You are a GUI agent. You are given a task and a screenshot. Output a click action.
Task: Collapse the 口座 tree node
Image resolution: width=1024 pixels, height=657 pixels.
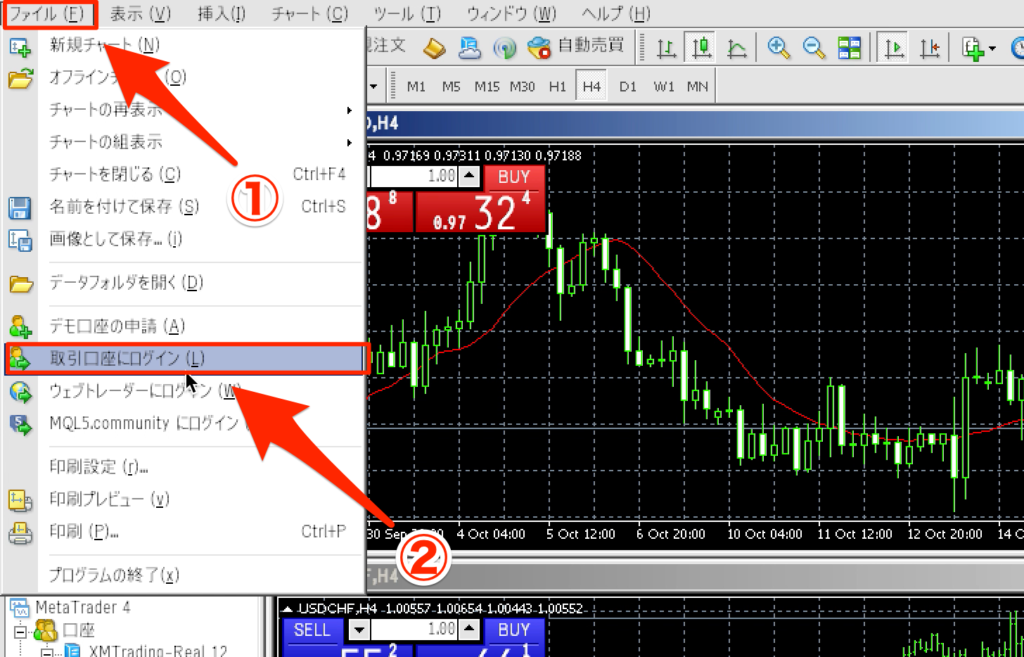tap(21, 631)
